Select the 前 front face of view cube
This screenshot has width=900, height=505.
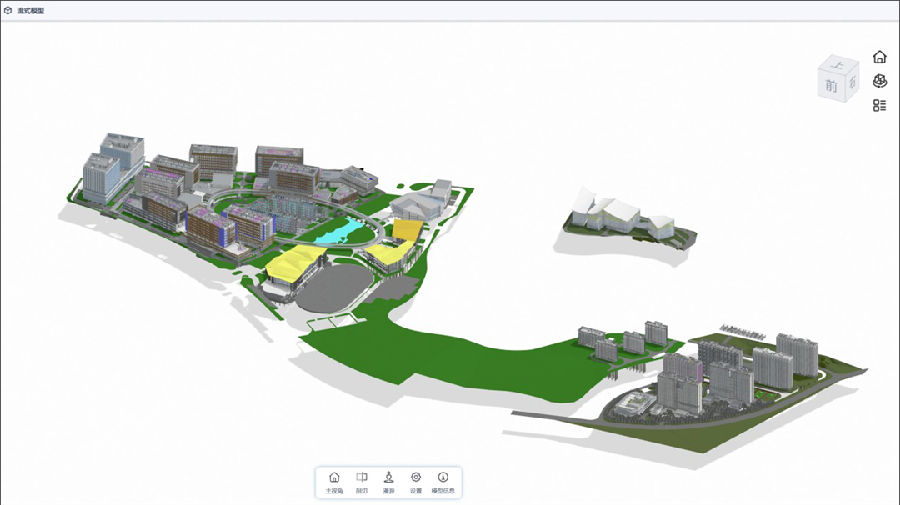(x=831, y=87)
